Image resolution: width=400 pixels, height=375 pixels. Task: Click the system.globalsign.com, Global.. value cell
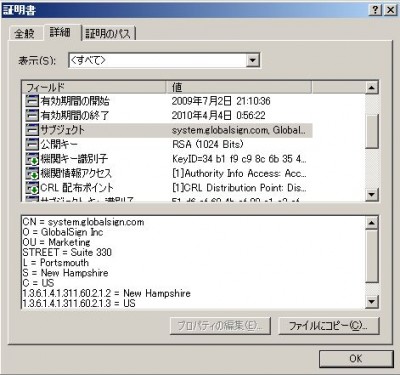[x=239, y=130]
